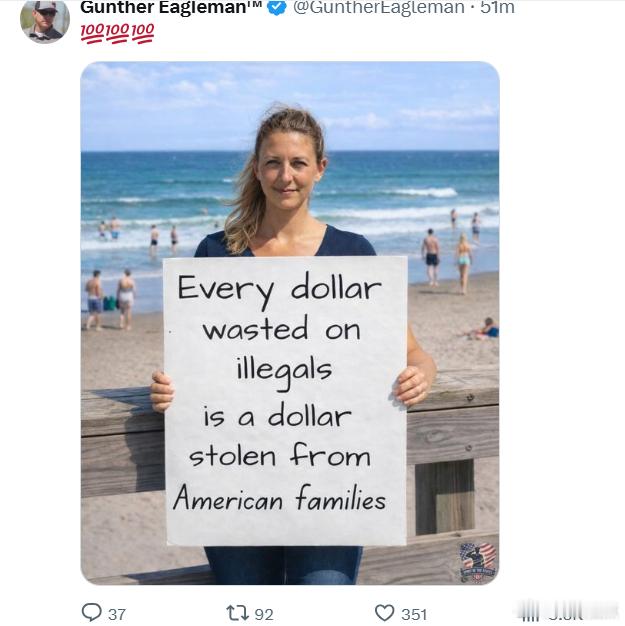Image resolution: width=625 pixels, height=626 pixels.
Task: Open the Gunther Eagleman display name
Action: [x=171, y=7]
